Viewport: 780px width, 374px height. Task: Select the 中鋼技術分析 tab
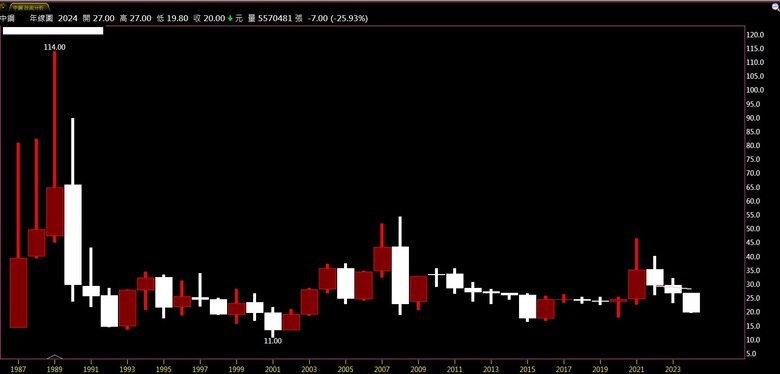pyautogui.click(x=30, y=8)
